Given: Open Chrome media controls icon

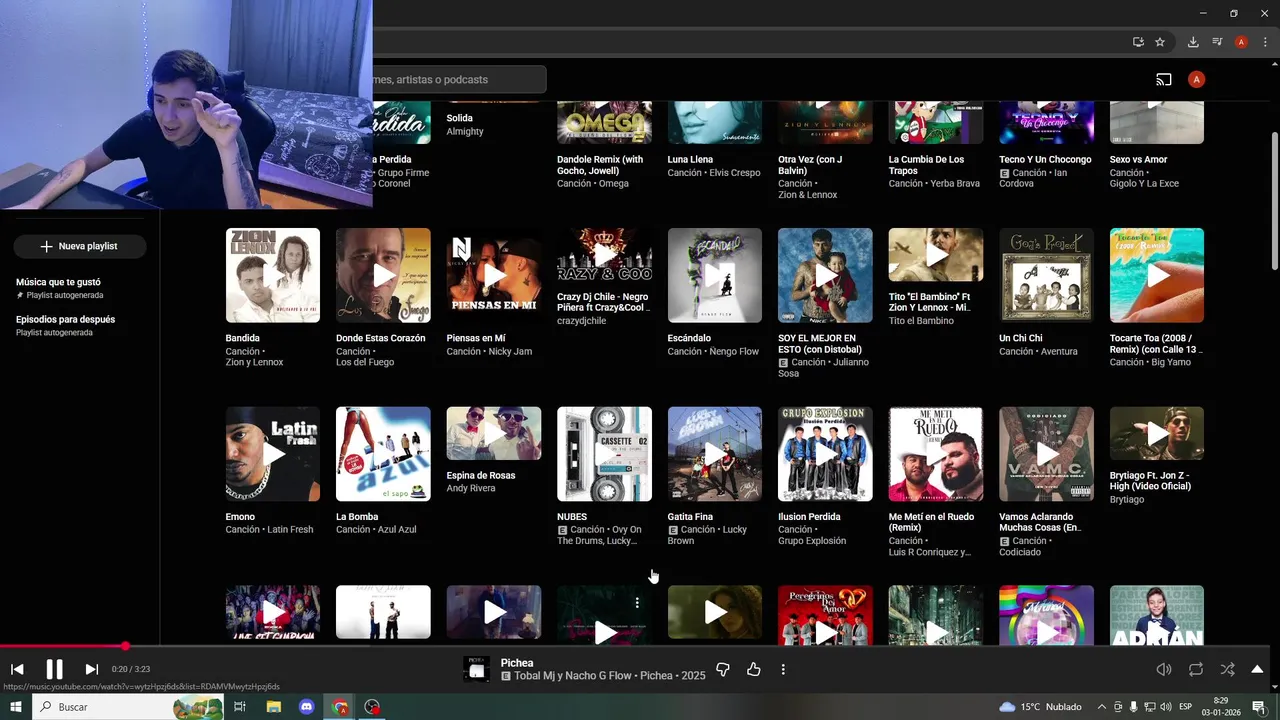Looking at the screenshot, I should (1217, 42).
